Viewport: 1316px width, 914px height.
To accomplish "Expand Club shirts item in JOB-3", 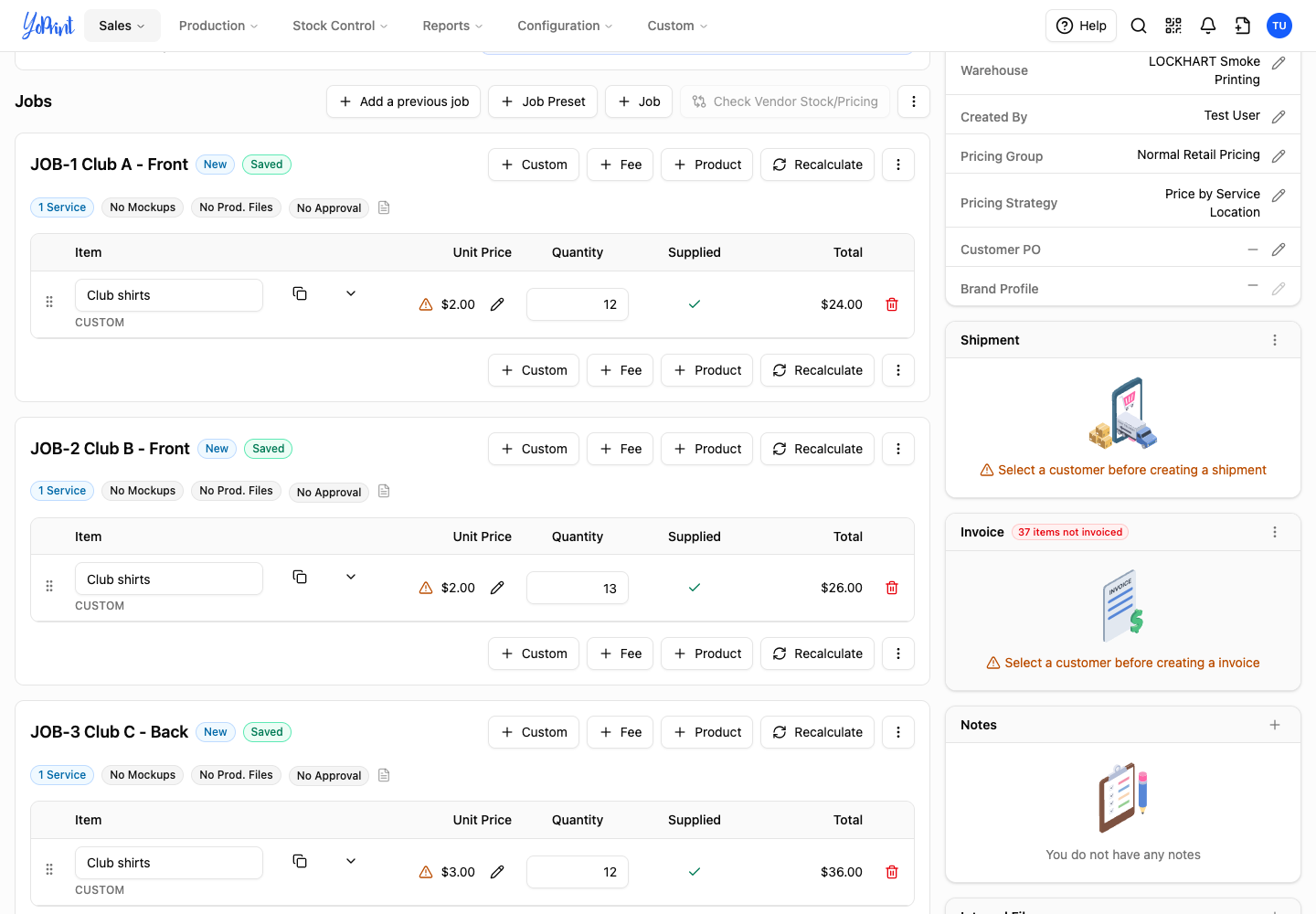I will tap(351, 861).
